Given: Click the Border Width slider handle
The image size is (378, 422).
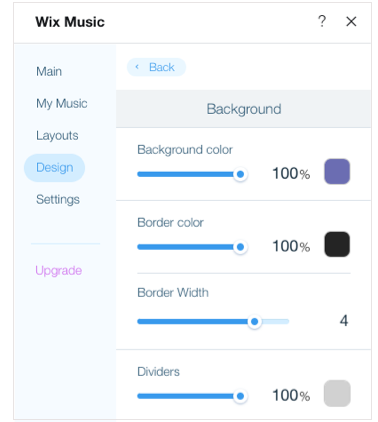Looking at the screenshot, I should click(254, 322).
